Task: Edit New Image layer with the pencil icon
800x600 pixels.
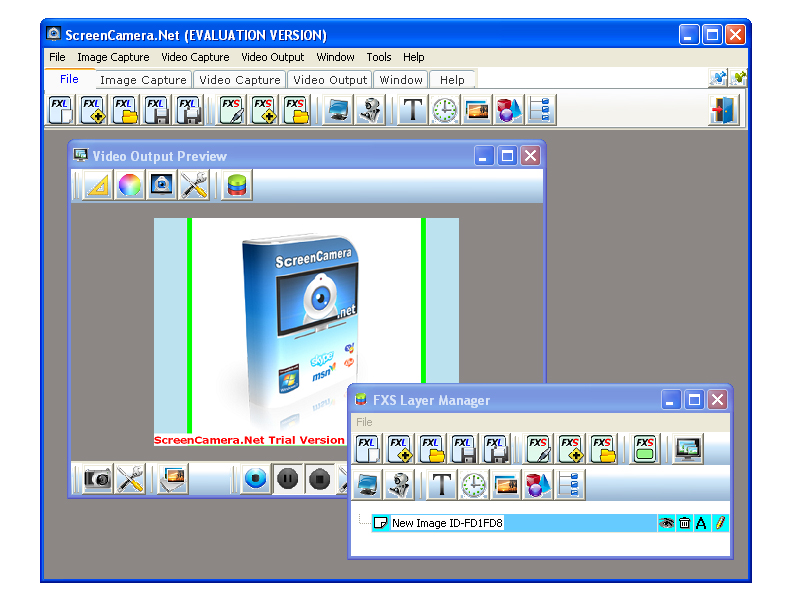Action: (720, 523)
